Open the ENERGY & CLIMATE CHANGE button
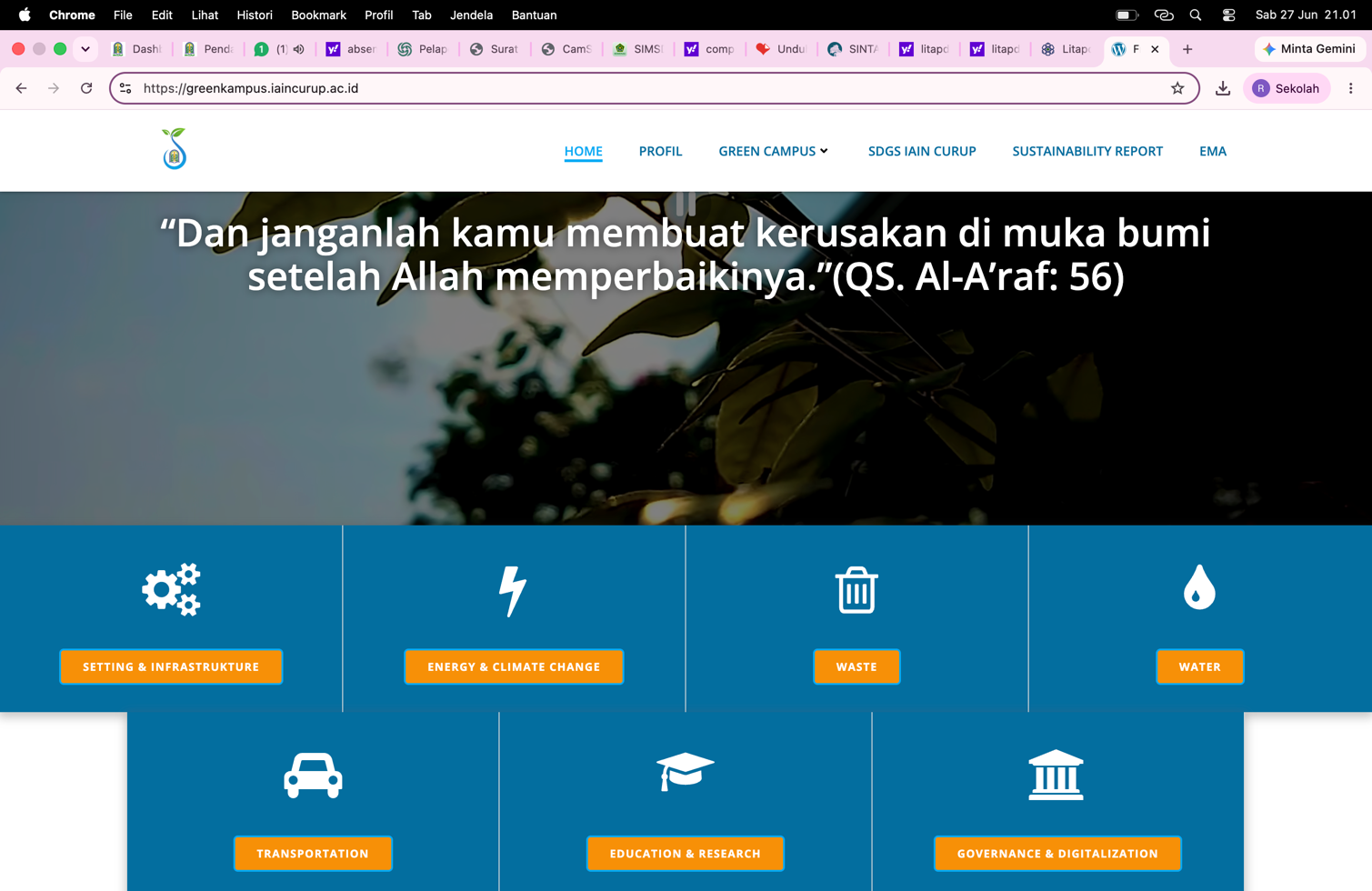 (514, 666)
